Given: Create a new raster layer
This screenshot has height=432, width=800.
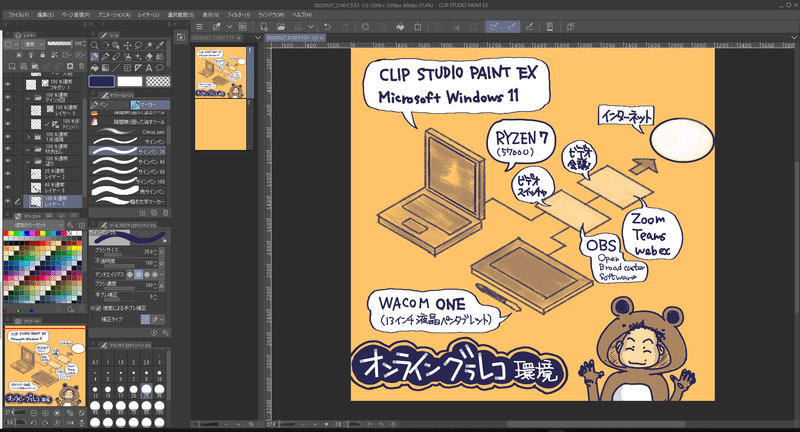Looking at the screenshot, I should pyautogui.click(x=12, y=66).
